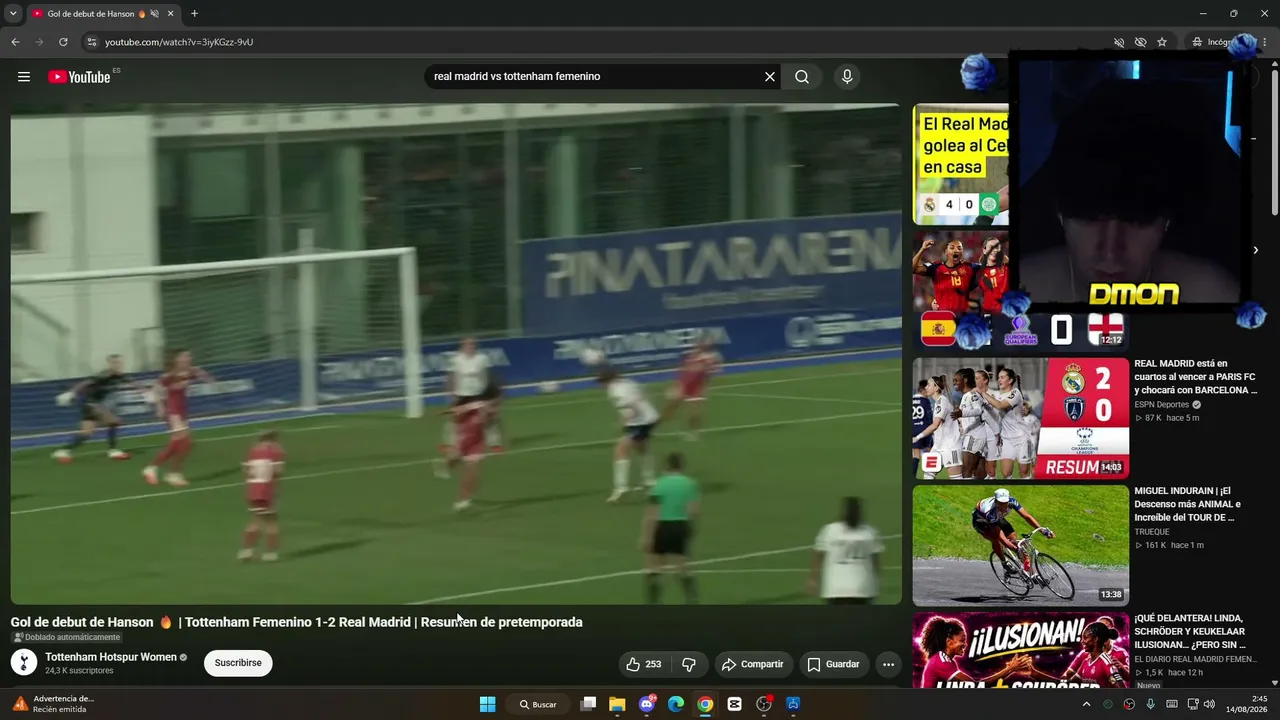The image size is (1280, 720).
Task: Open the YouTube guide hamburger menu
Action: [24, 77]
